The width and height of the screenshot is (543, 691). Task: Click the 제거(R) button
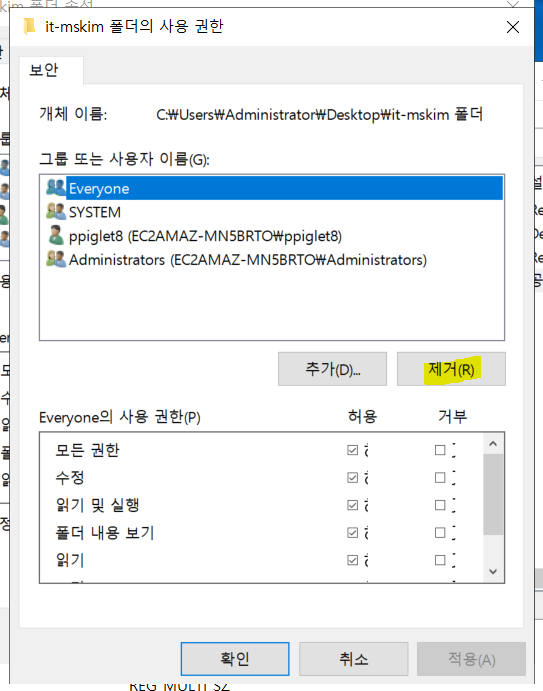(451, 369)
